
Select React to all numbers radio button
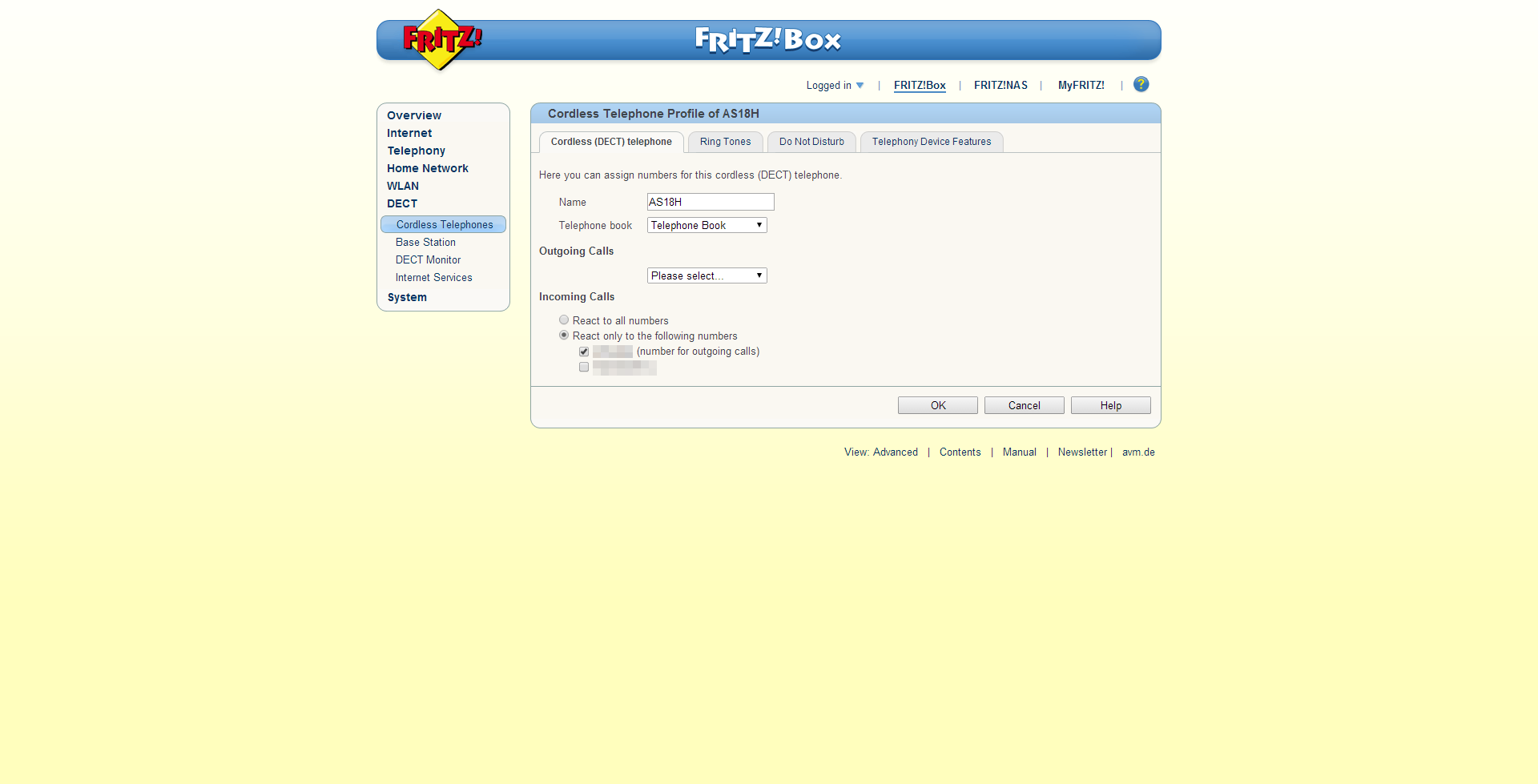tap(564, 320)
